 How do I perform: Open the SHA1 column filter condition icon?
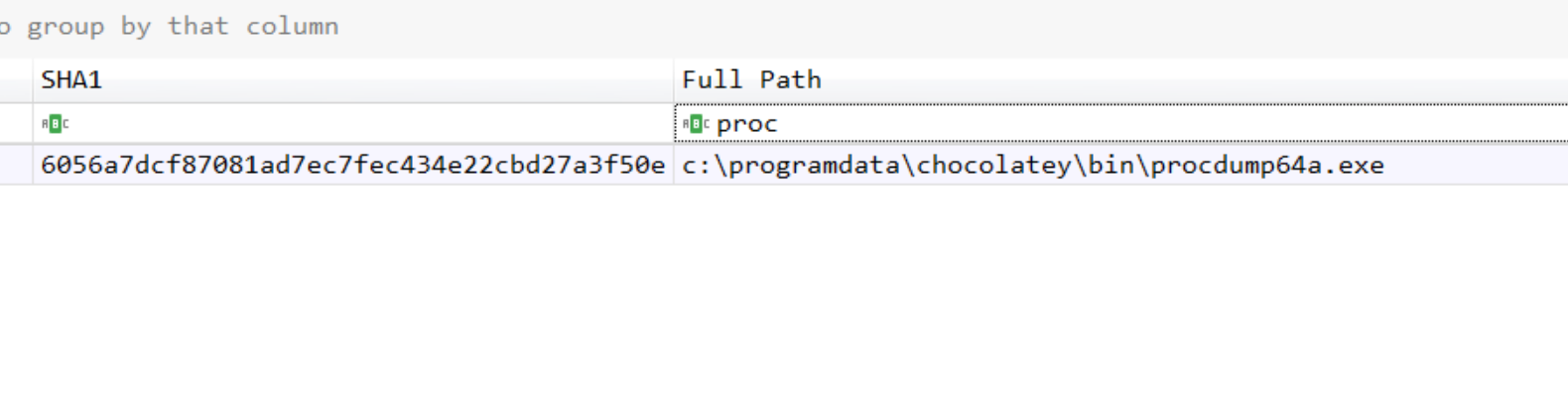(56, 124)
